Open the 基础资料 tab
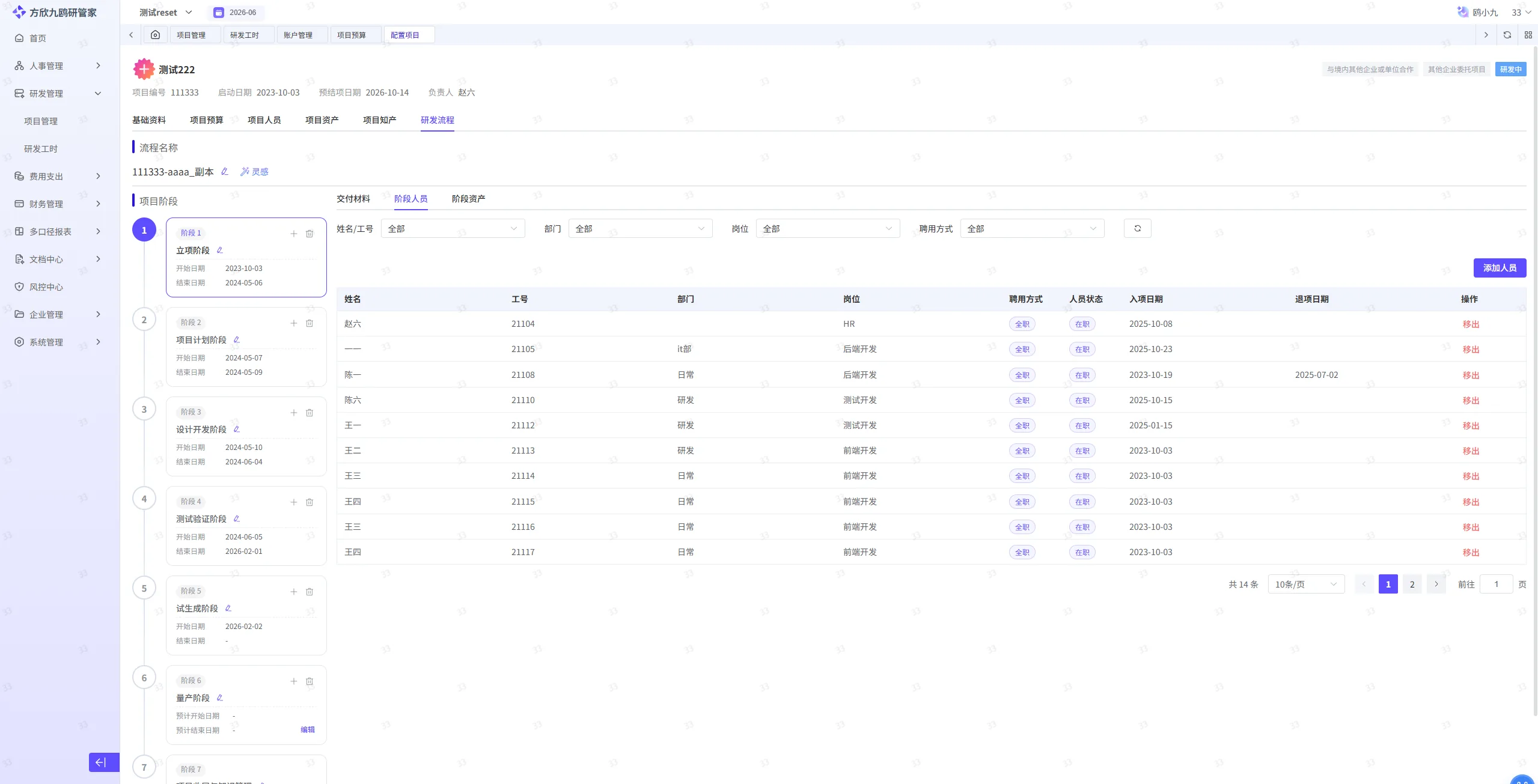This screenshot has height=784, width=1538. [x=149, y=120]
